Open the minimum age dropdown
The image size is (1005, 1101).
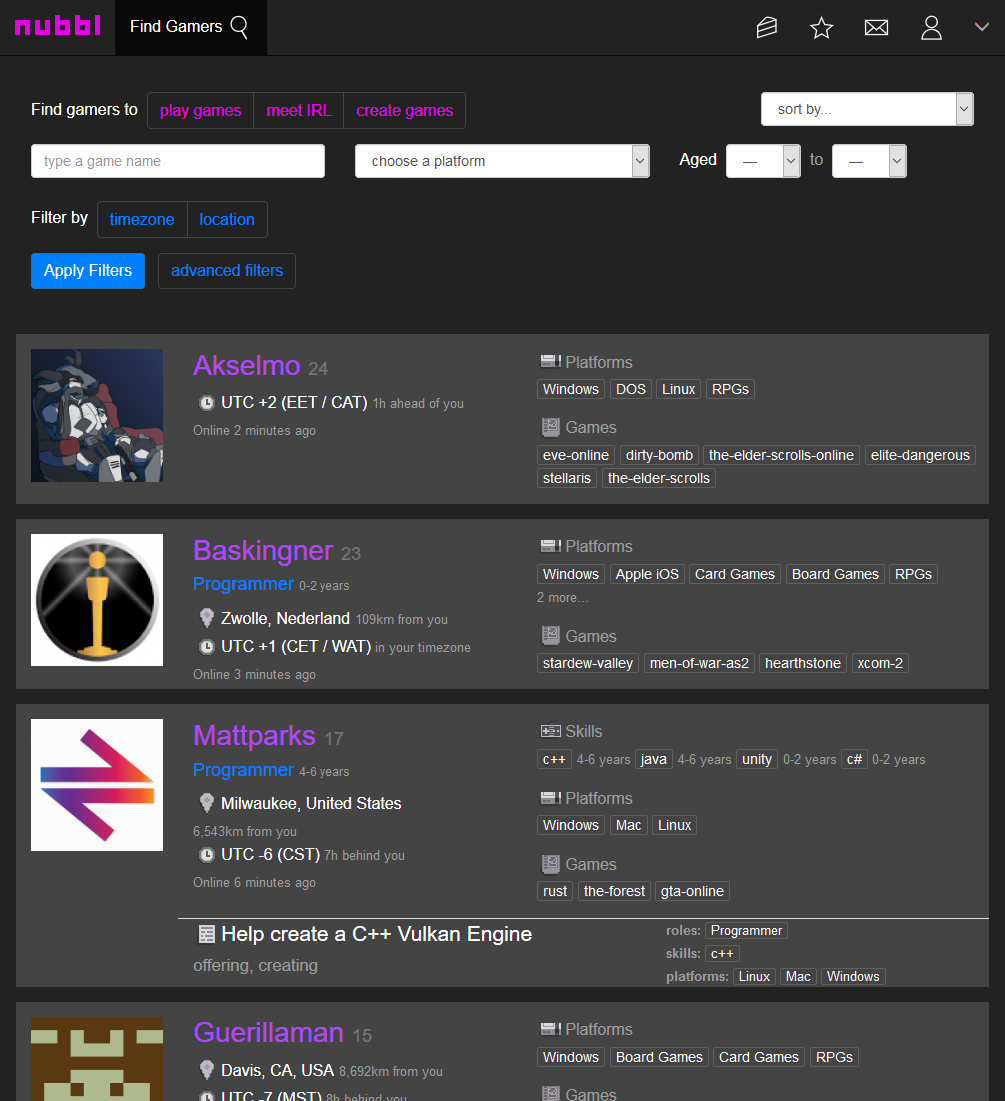coord(763,161)
